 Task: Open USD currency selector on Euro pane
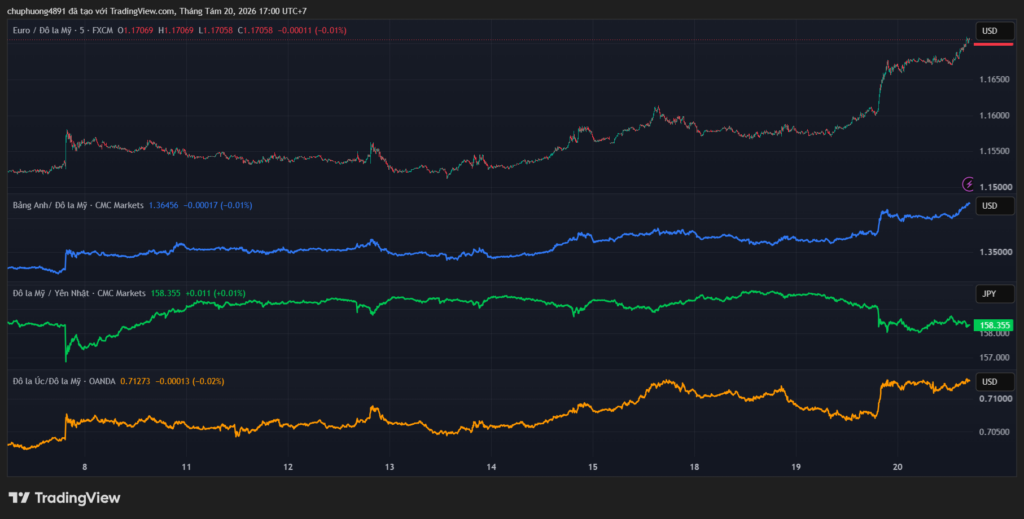click(x=995, y=31)
